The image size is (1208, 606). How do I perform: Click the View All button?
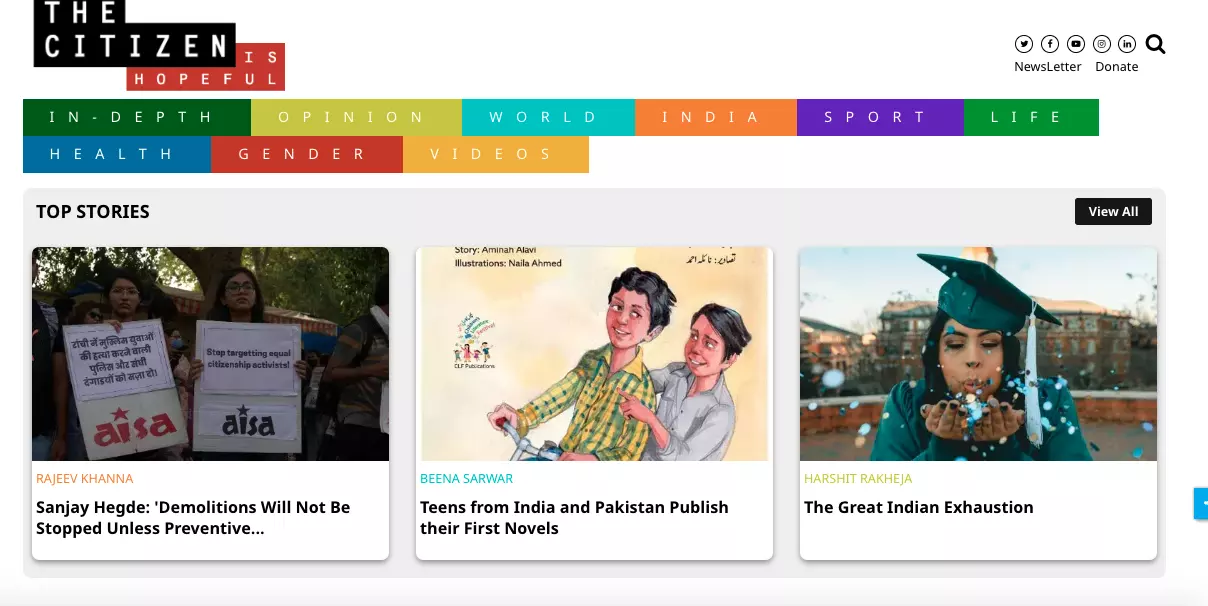point(1113,212)
